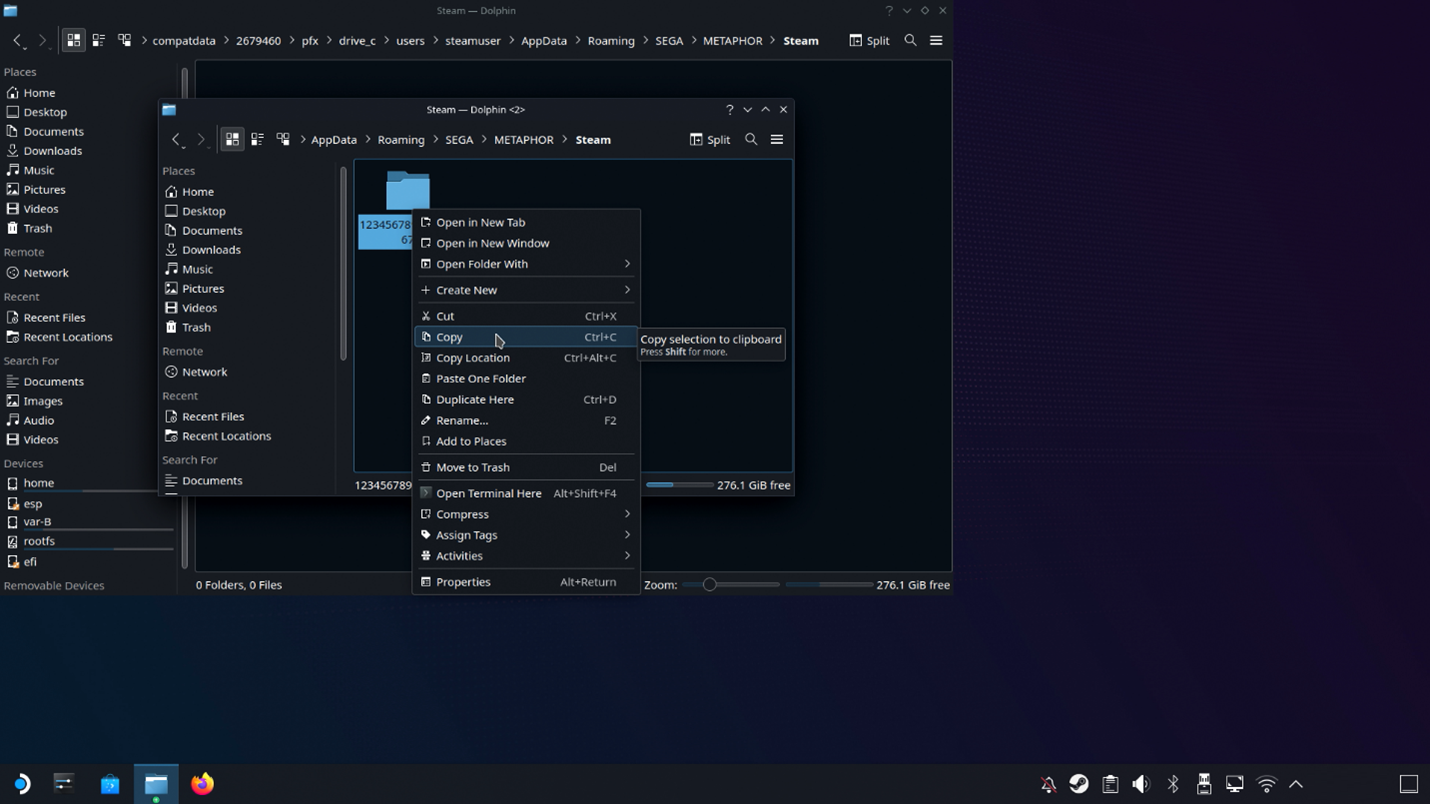Open Properties from the context menu

click(x=463, y=582)
